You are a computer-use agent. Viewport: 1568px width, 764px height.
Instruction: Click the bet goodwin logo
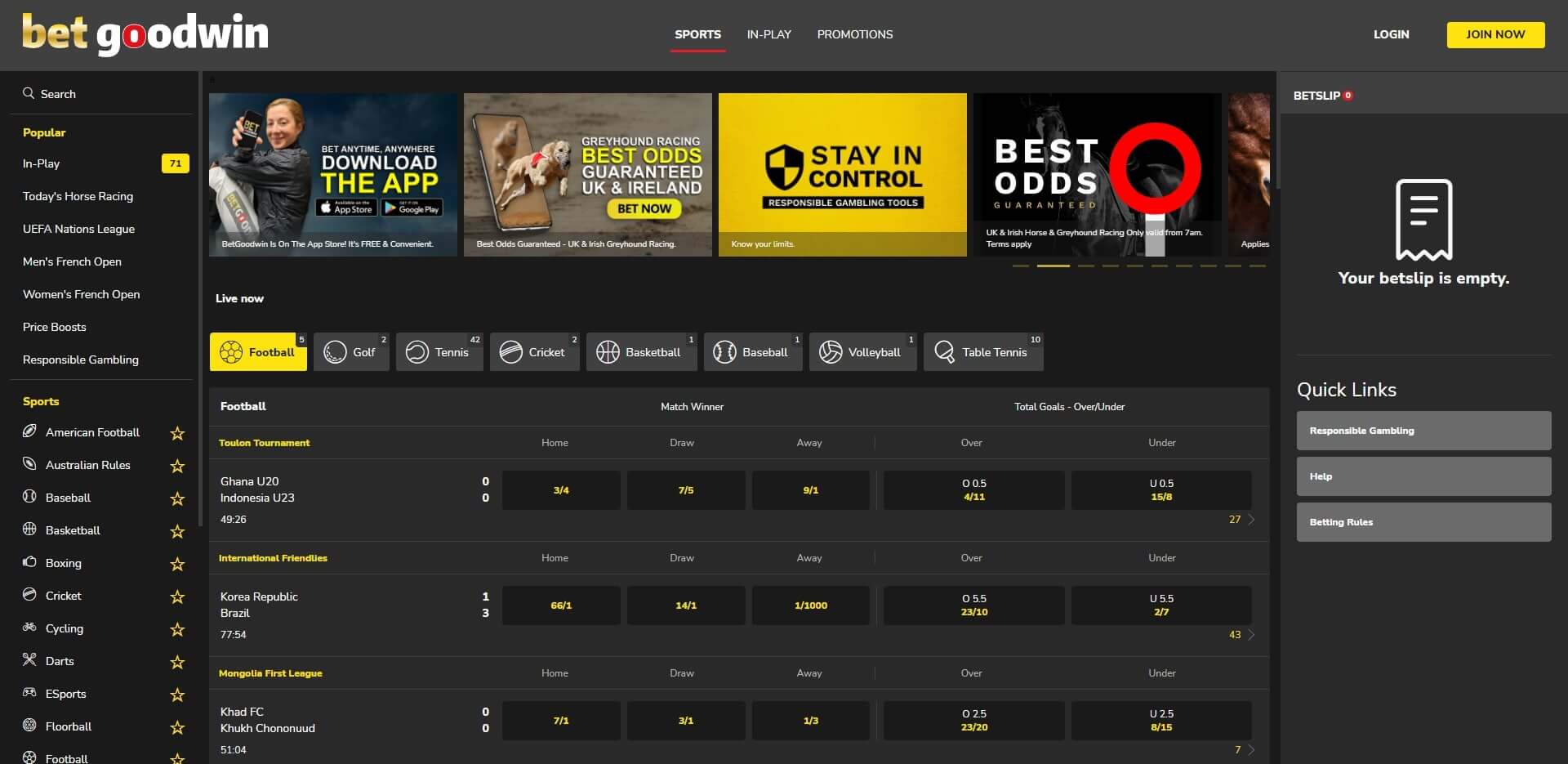click(145, 34)
